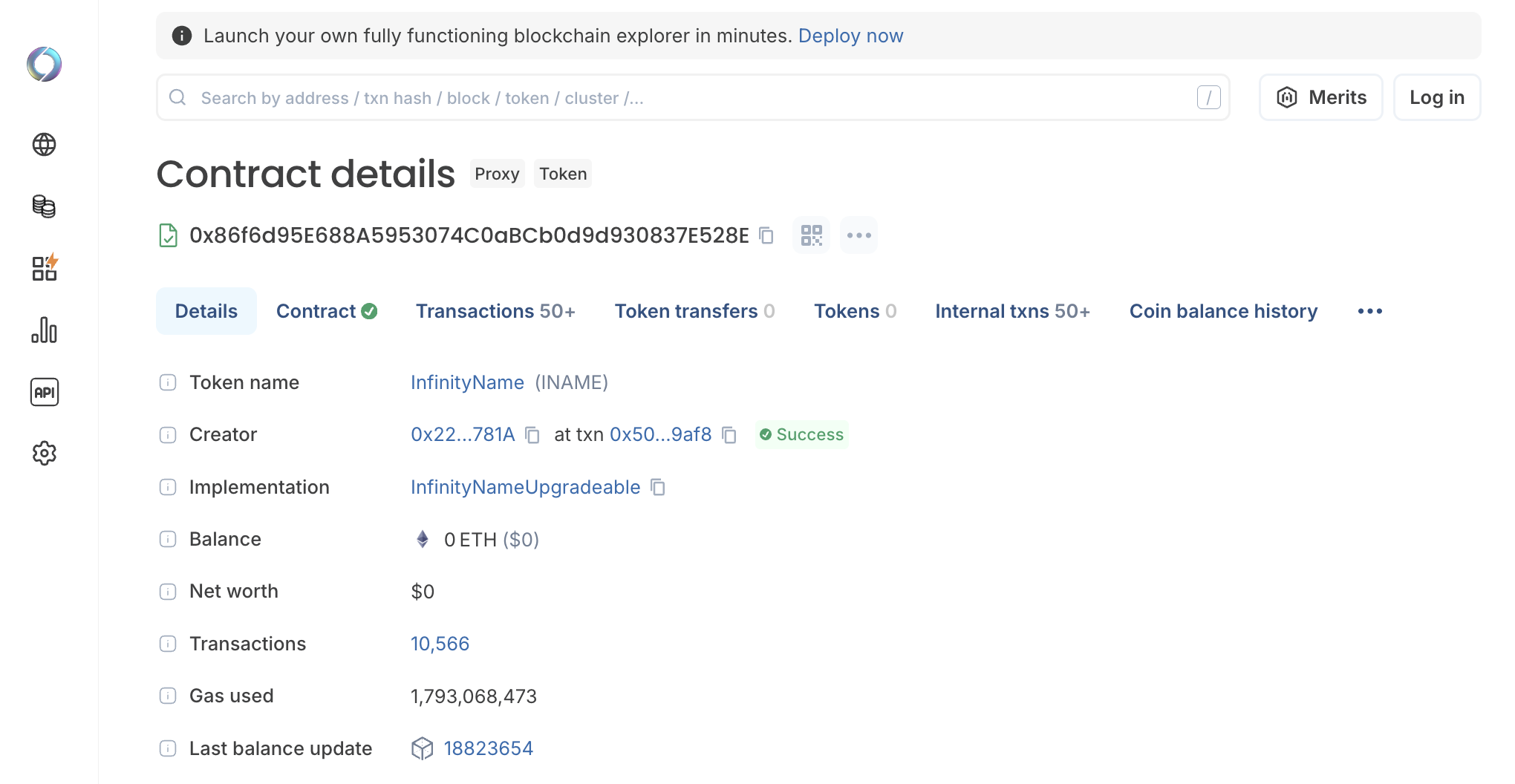Screen dimensions: 1515x784
Task: Select the globe network icon in sidebar
Action: (x=44, y=146)
